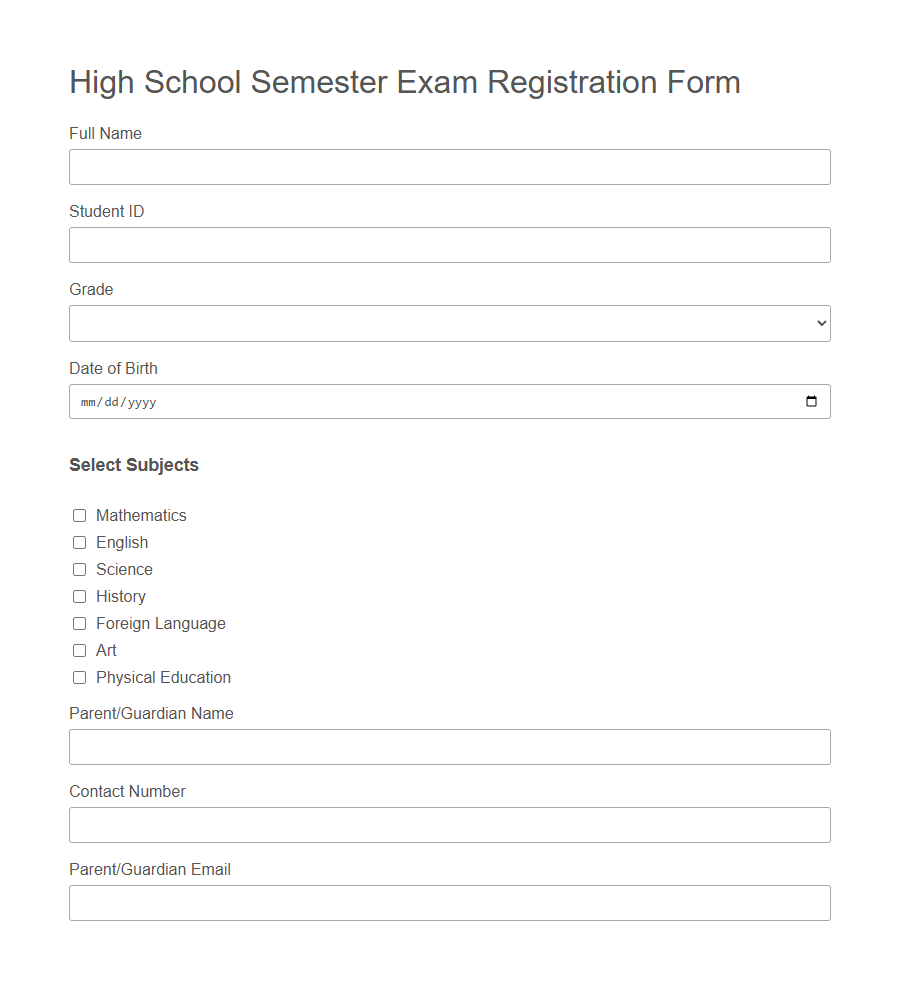Click into the Full Name field

(450, 167)
